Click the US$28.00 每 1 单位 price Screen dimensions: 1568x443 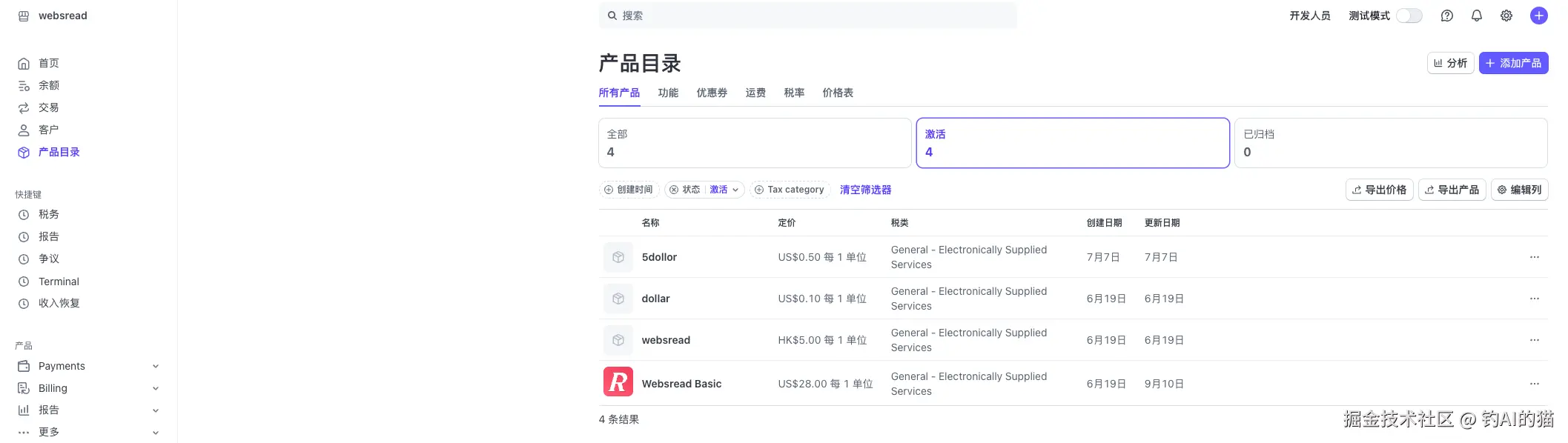[825, 384]
